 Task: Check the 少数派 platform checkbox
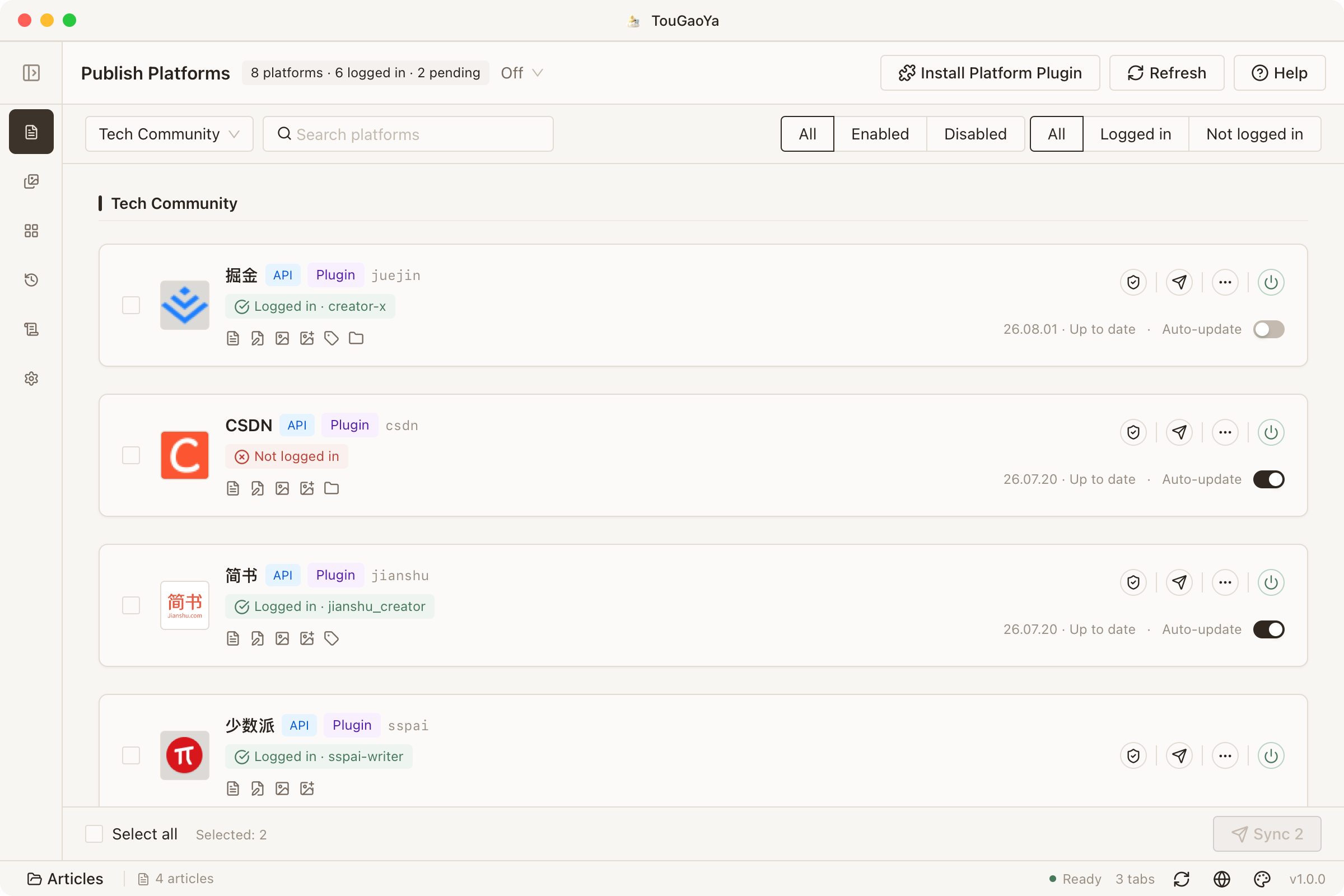(x=131, y=755)
